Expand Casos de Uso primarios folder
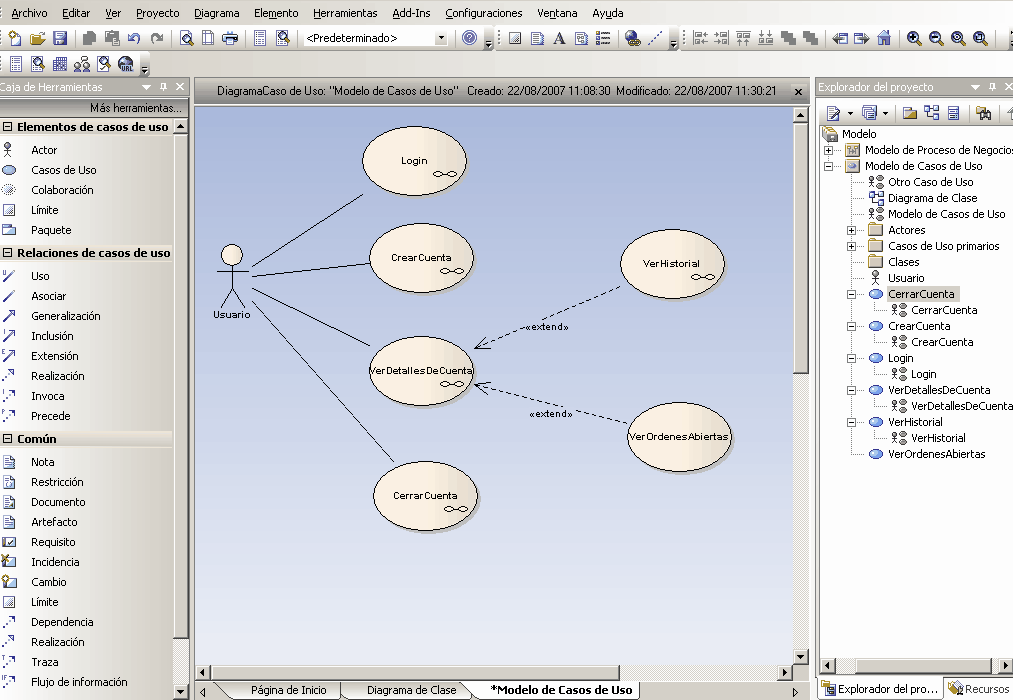Viewport: 1013px width, 700px height. [x=851, y=246]
